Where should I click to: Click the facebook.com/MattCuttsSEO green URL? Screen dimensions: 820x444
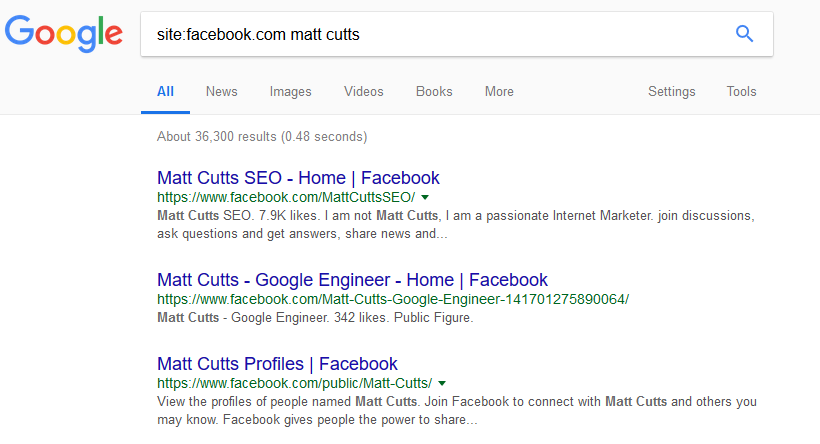[286, 197]
